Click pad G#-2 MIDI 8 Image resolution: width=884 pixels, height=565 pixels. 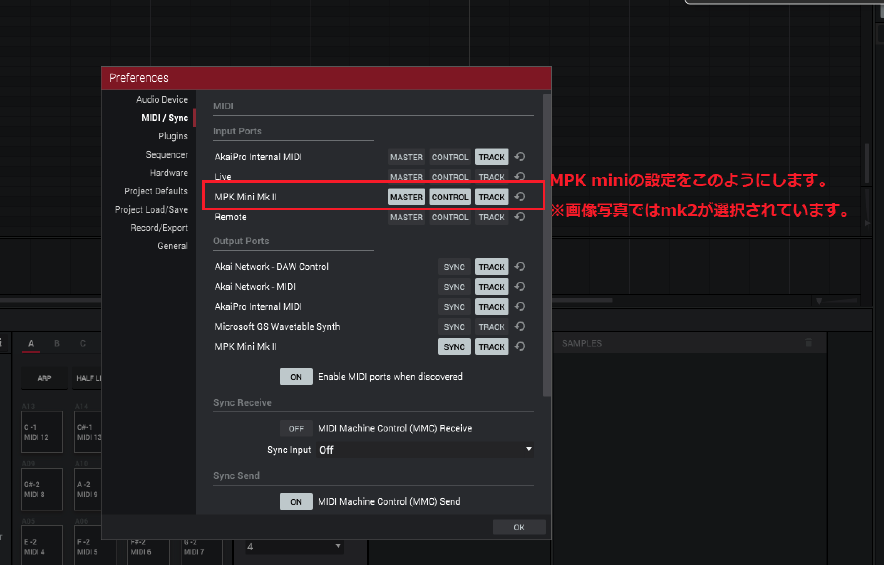pyautogui.click(x=42, y=489)
